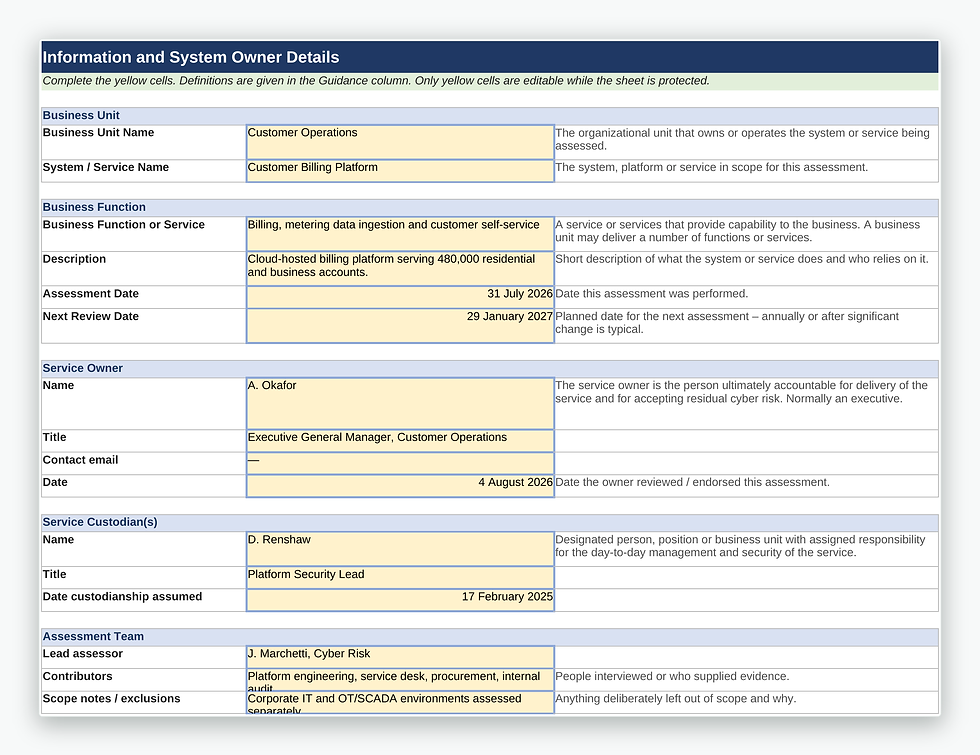Click the 'Business Unit Name' label

98,132
